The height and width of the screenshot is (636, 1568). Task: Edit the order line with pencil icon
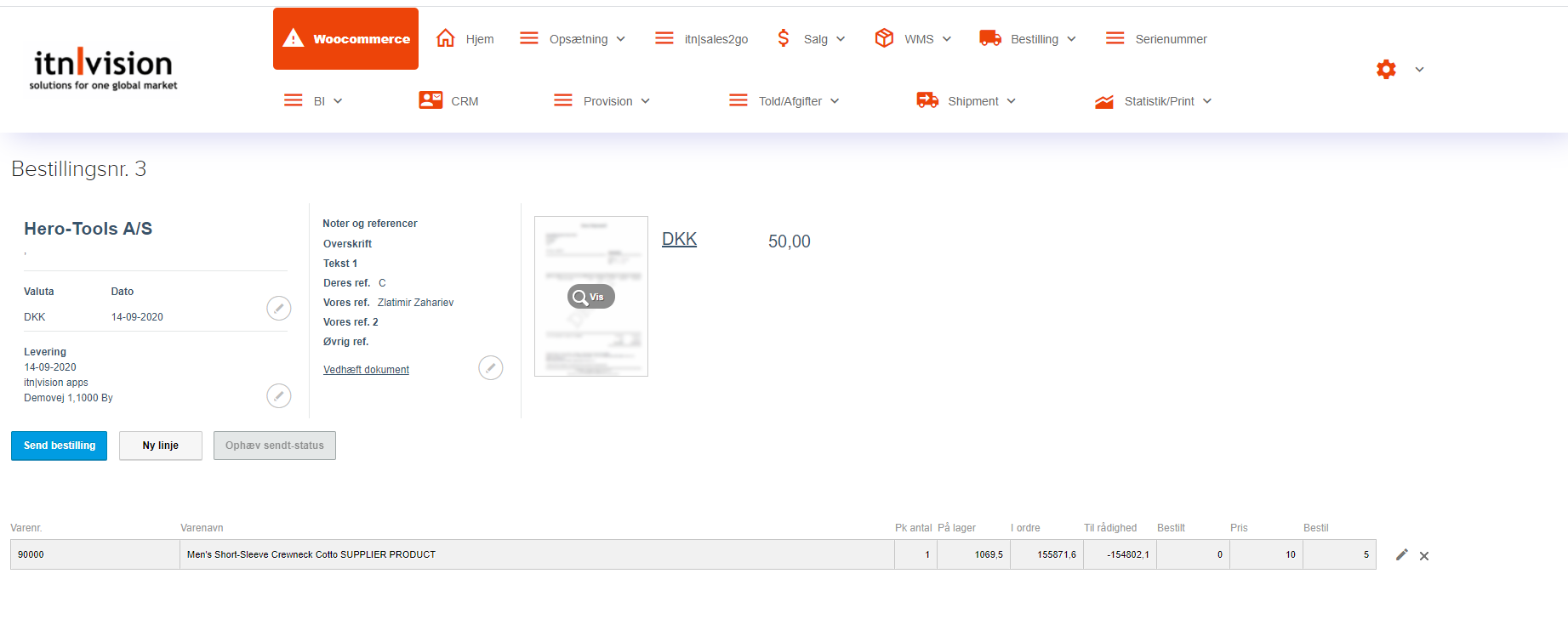coord(1401,555)
